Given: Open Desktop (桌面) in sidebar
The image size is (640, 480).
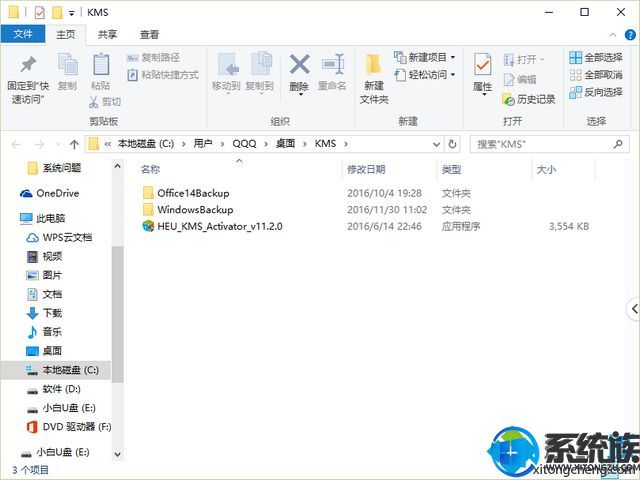Looking at the screenshot, I should pos(44,351).
